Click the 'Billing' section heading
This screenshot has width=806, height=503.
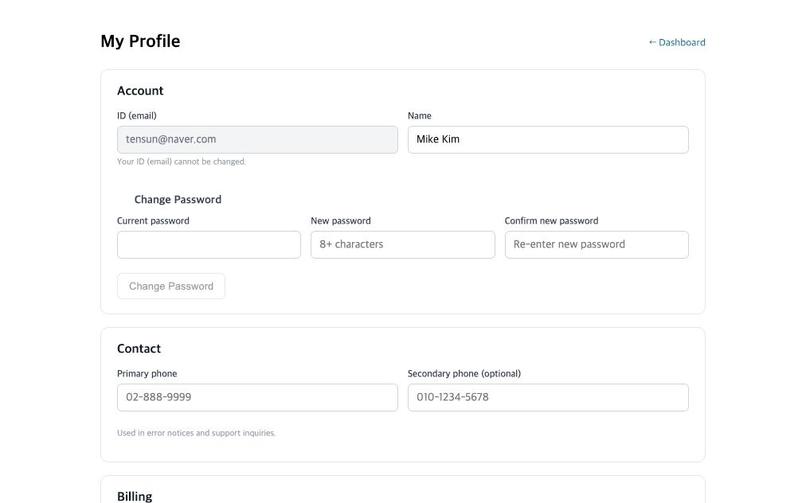pos(135,496)
